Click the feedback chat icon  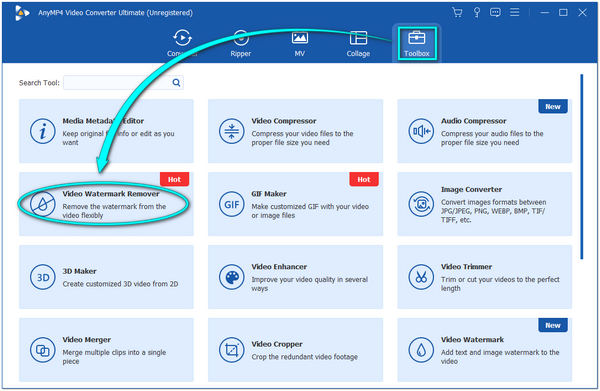tap(495, 13)
